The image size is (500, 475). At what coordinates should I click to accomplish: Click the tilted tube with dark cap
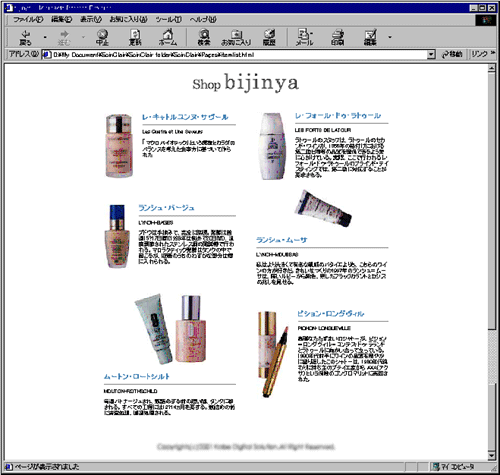(x=323, y=208)
